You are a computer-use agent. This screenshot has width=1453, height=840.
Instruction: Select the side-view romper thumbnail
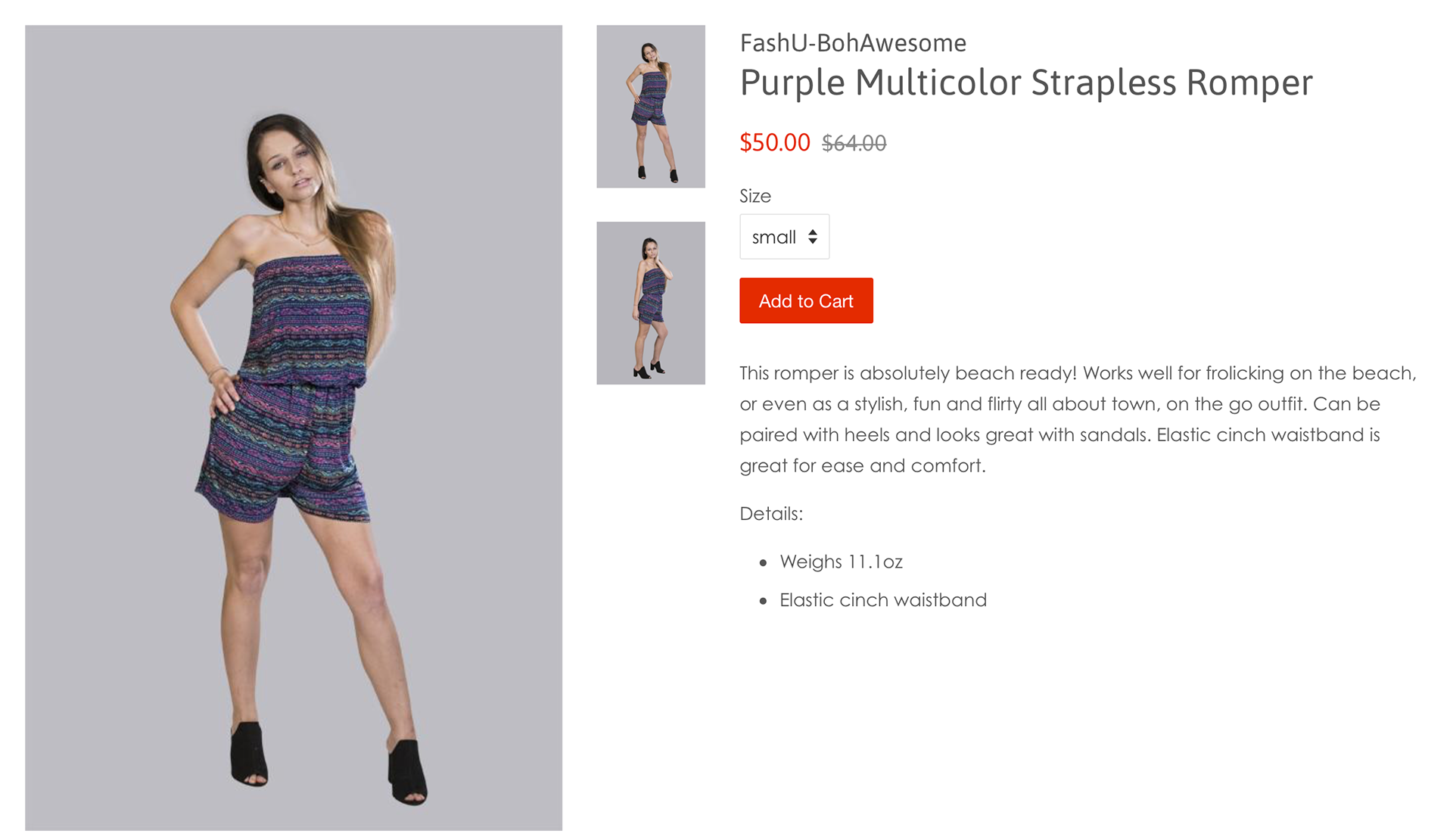tap(651, 303)
